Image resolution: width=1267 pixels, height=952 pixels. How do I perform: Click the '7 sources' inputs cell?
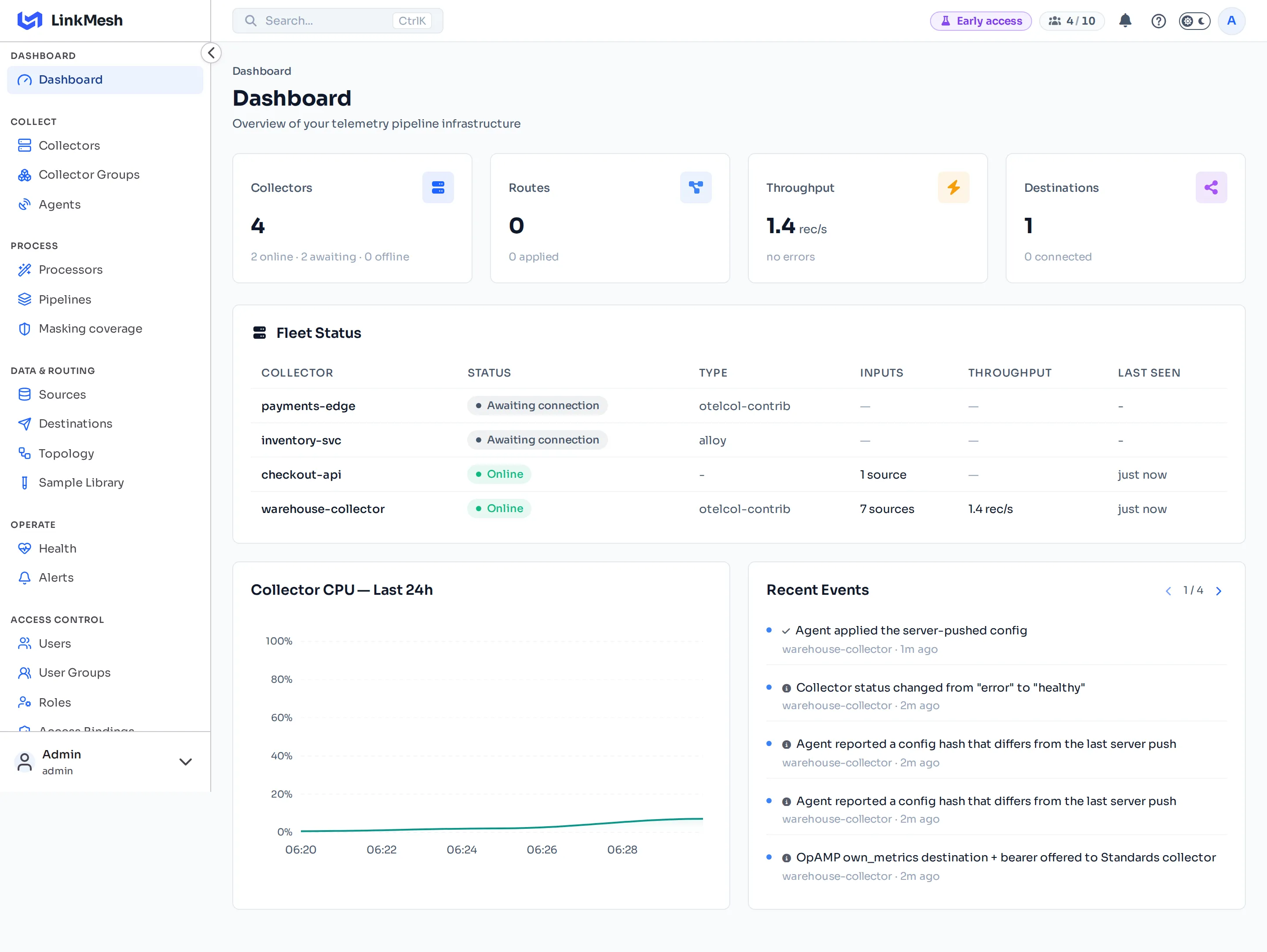click(x=887, y=509)
